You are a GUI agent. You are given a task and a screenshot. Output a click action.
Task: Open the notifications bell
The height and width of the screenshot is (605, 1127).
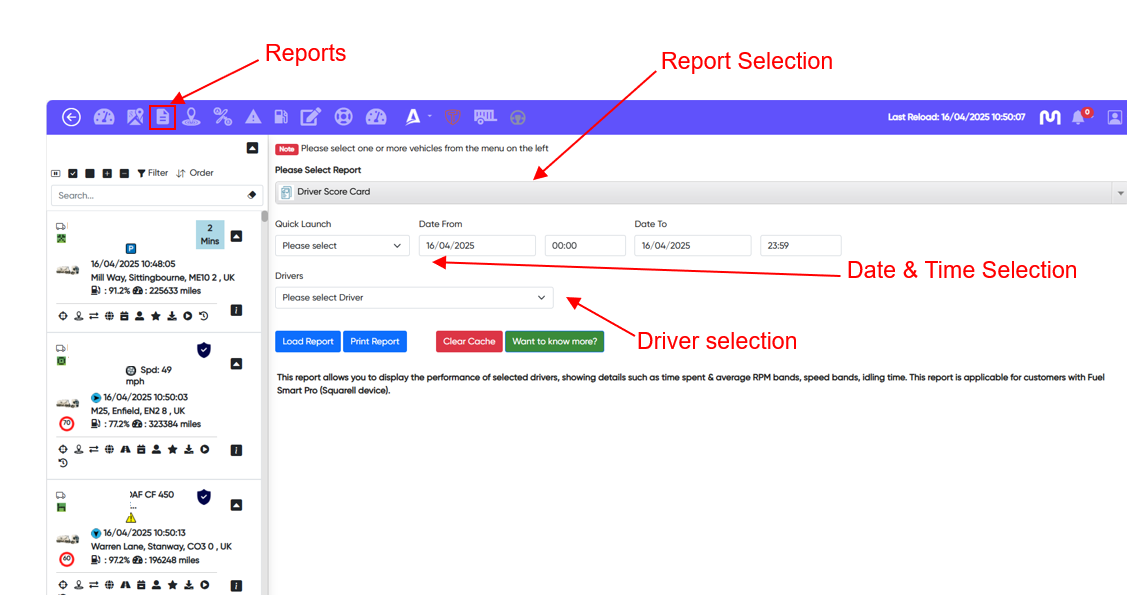pos(1078,117)
